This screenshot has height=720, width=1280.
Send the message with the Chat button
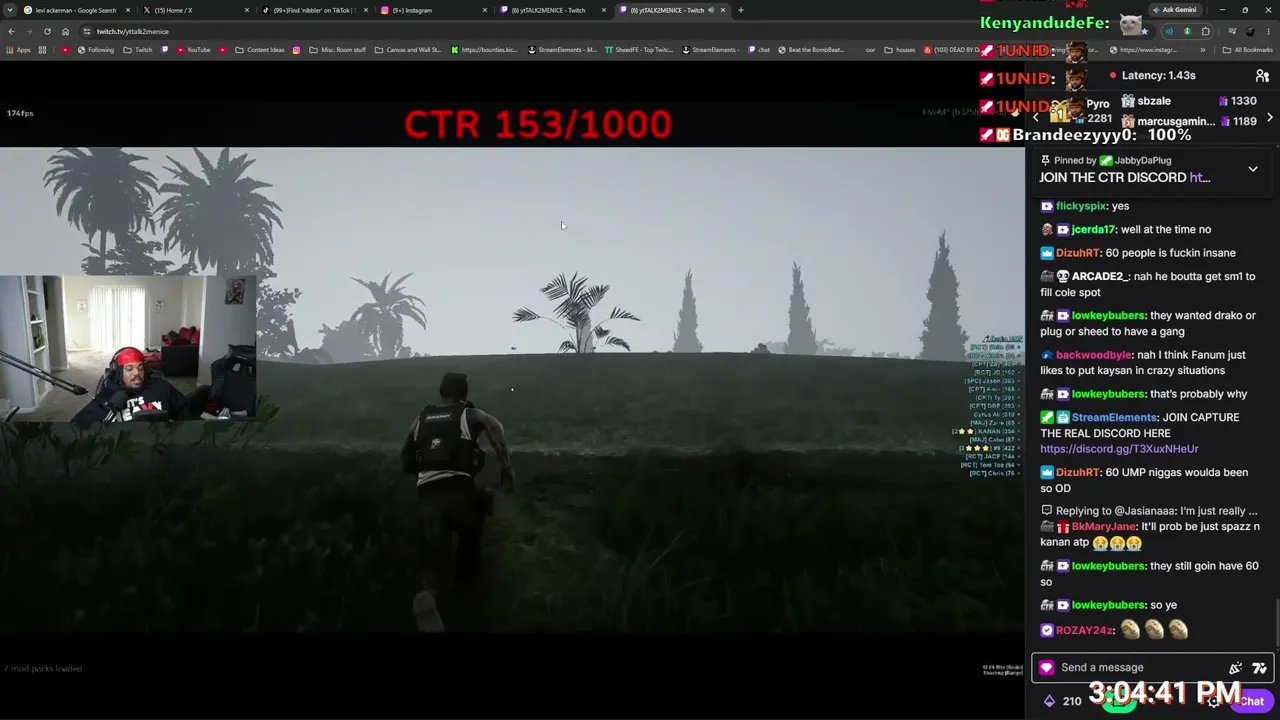pos(1251,701)
